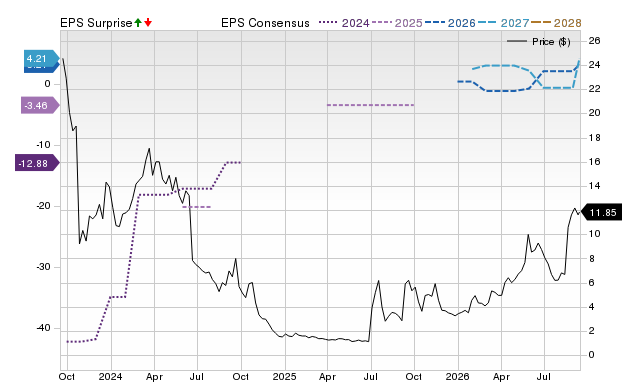640x382 pixels.
Task: Click the 11.85 current price flag
Action: coord(601,212)
